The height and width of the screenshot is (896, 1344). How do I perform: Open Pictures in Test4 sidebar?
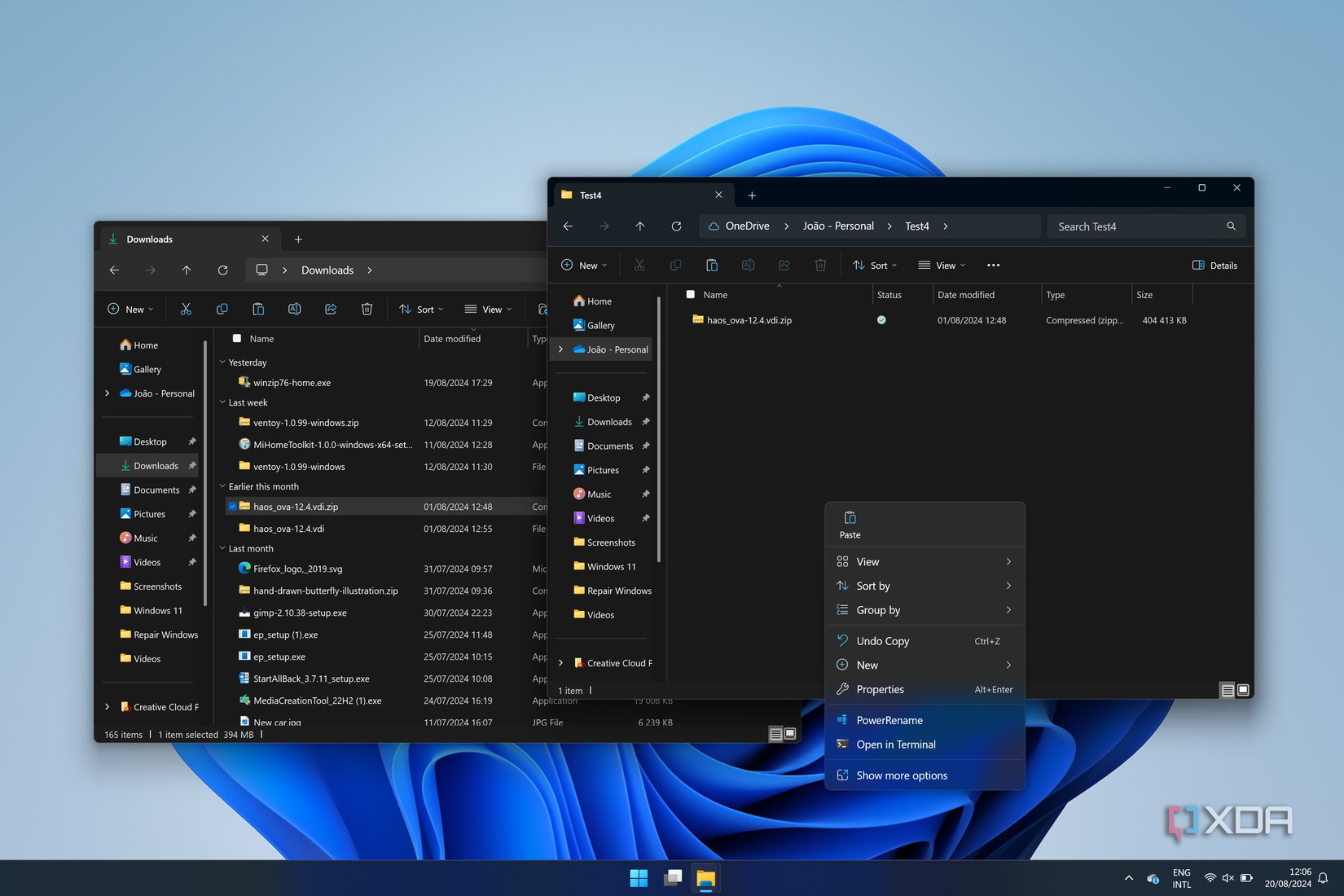pyautogui.click(x=603, y=470)
